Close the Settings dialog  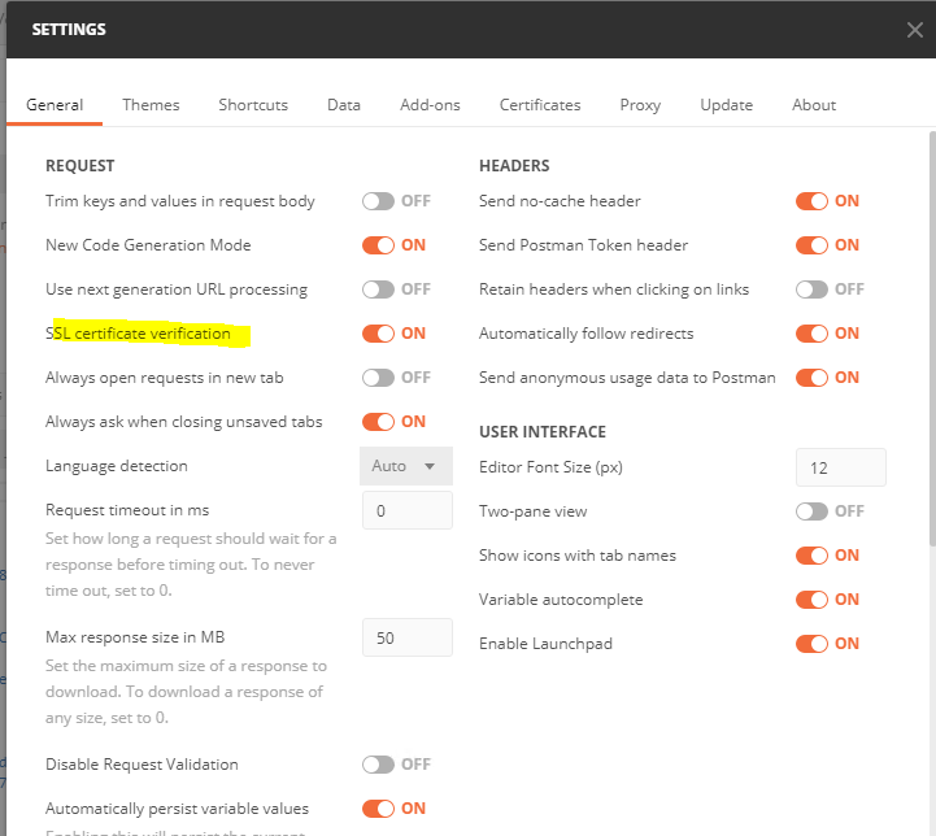(914, 29)
